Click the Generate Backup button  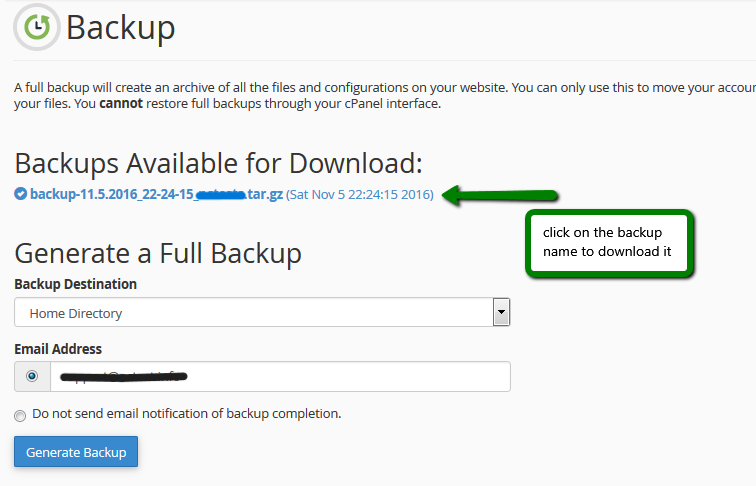coord(76,452)
